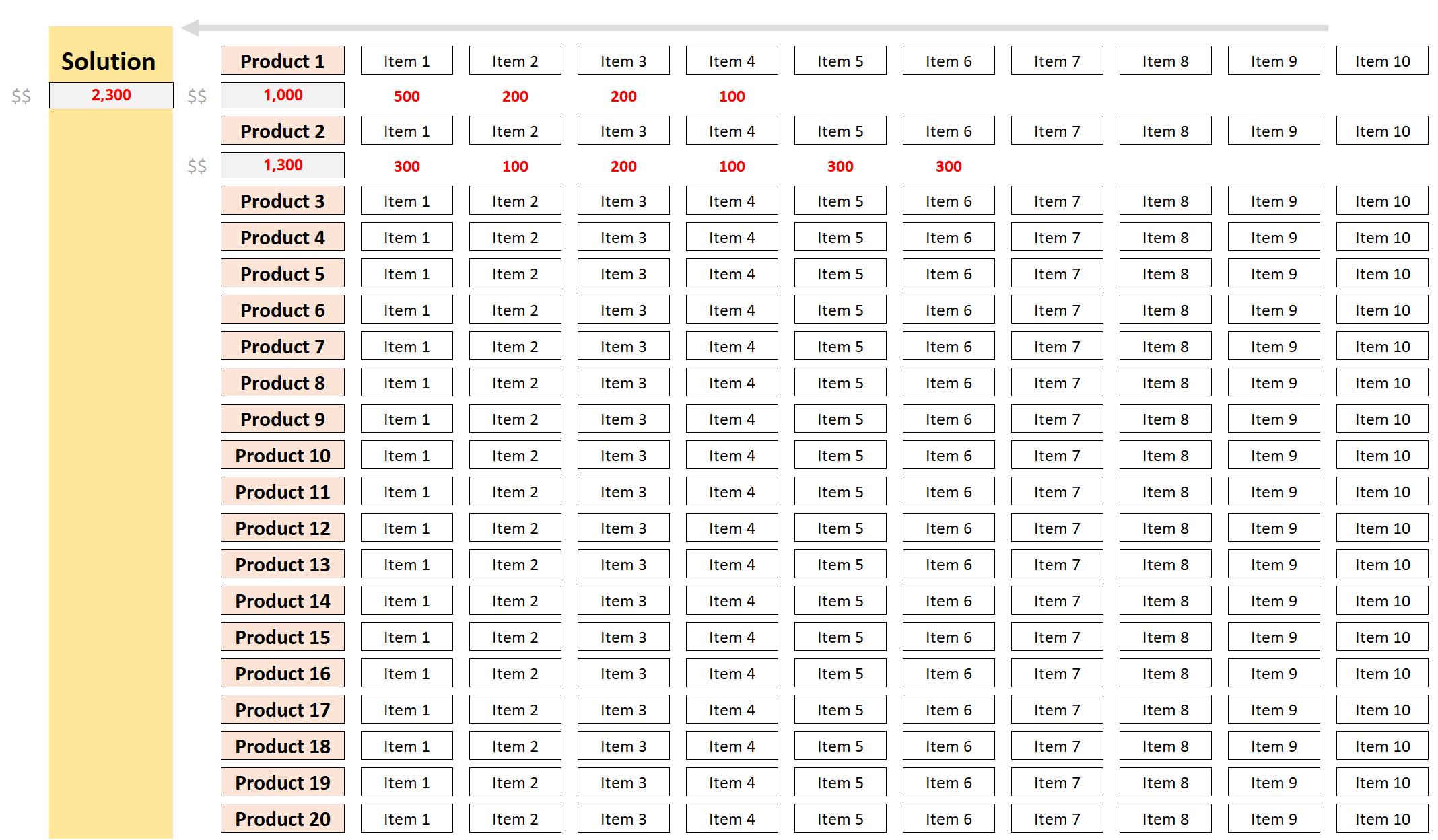
Task: Click the Solution header panel
Action: coord(108,61)
